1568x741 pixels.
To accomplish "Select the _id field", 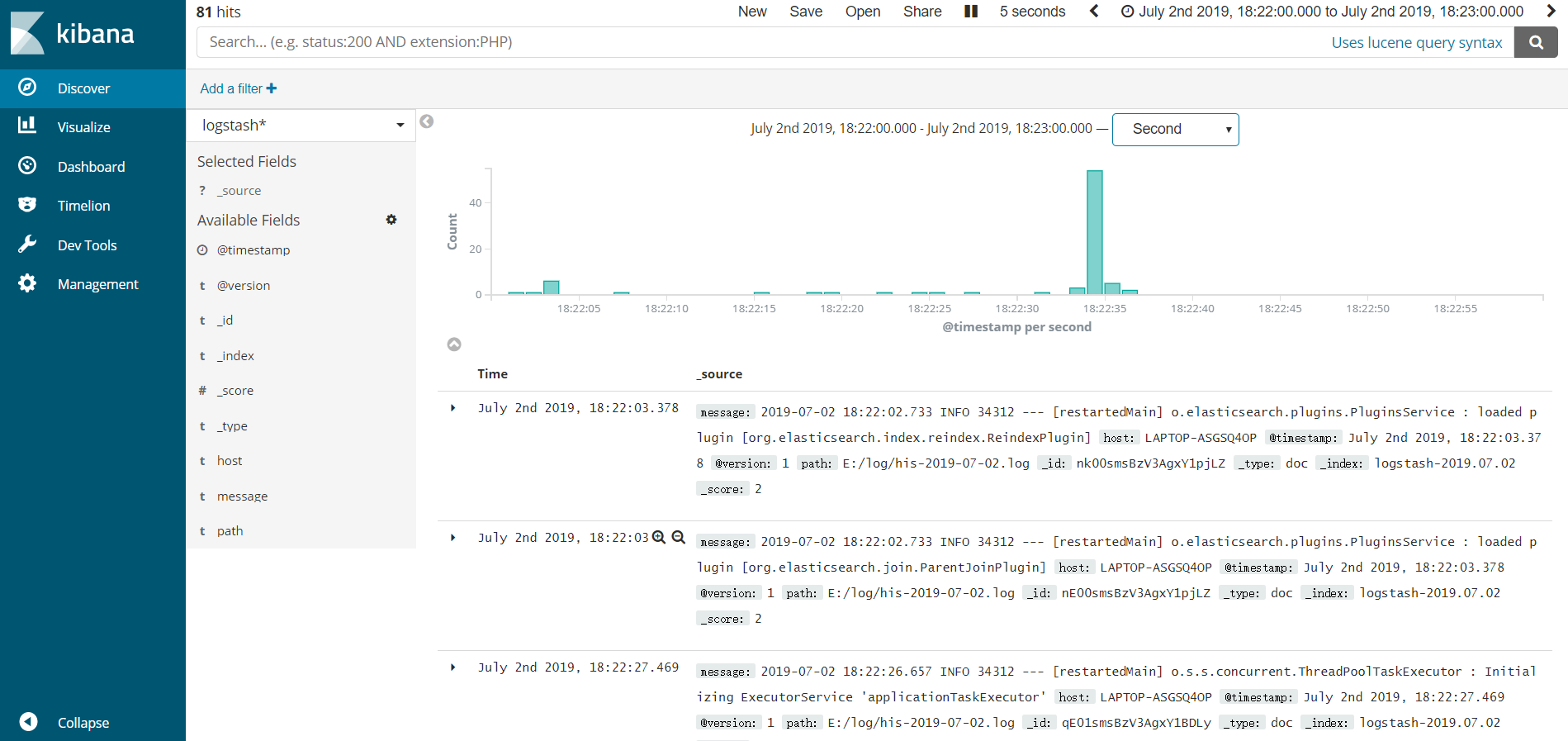I will point(225,321).
